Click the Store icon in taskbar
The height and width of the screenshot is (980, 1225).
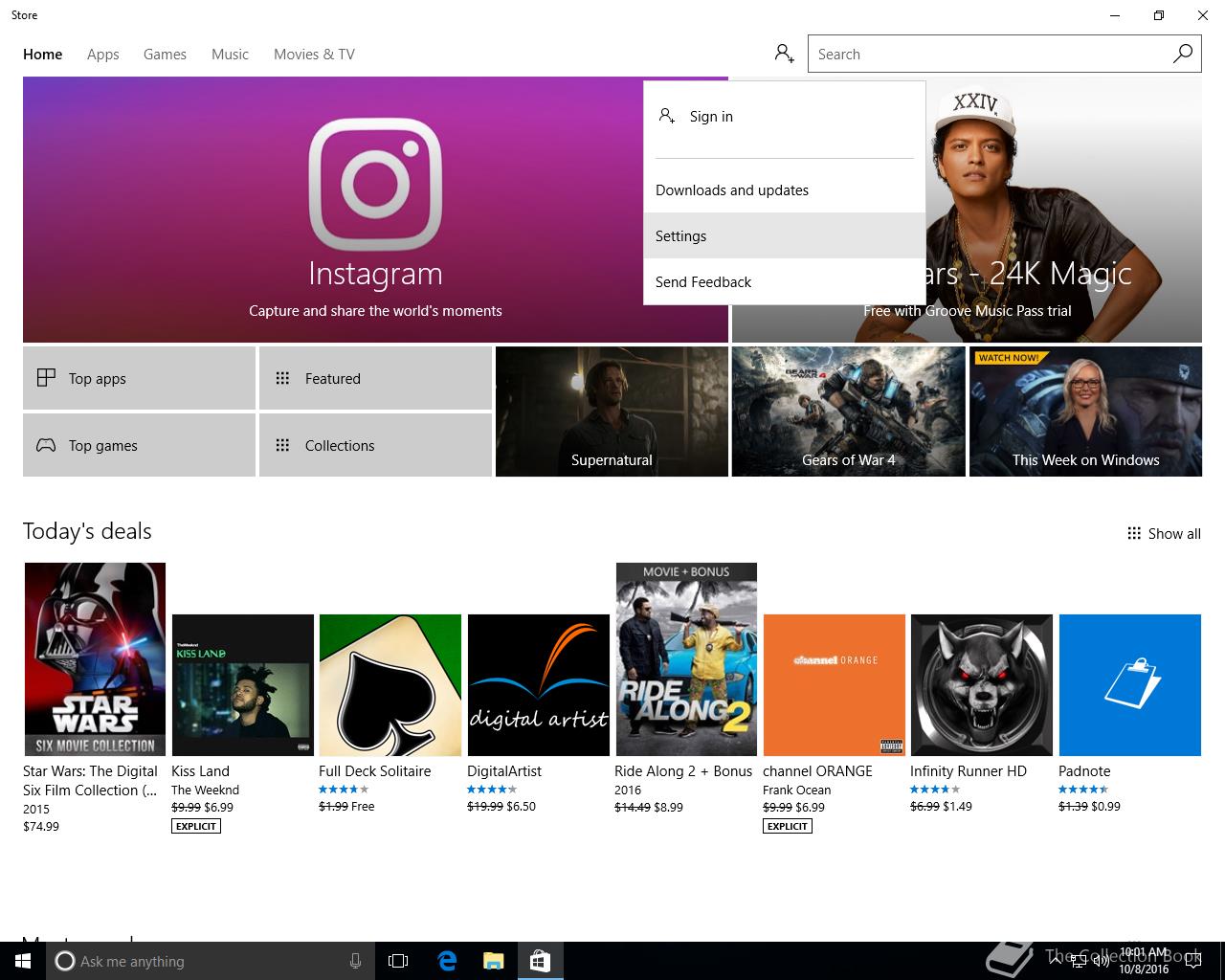point(540,961)
